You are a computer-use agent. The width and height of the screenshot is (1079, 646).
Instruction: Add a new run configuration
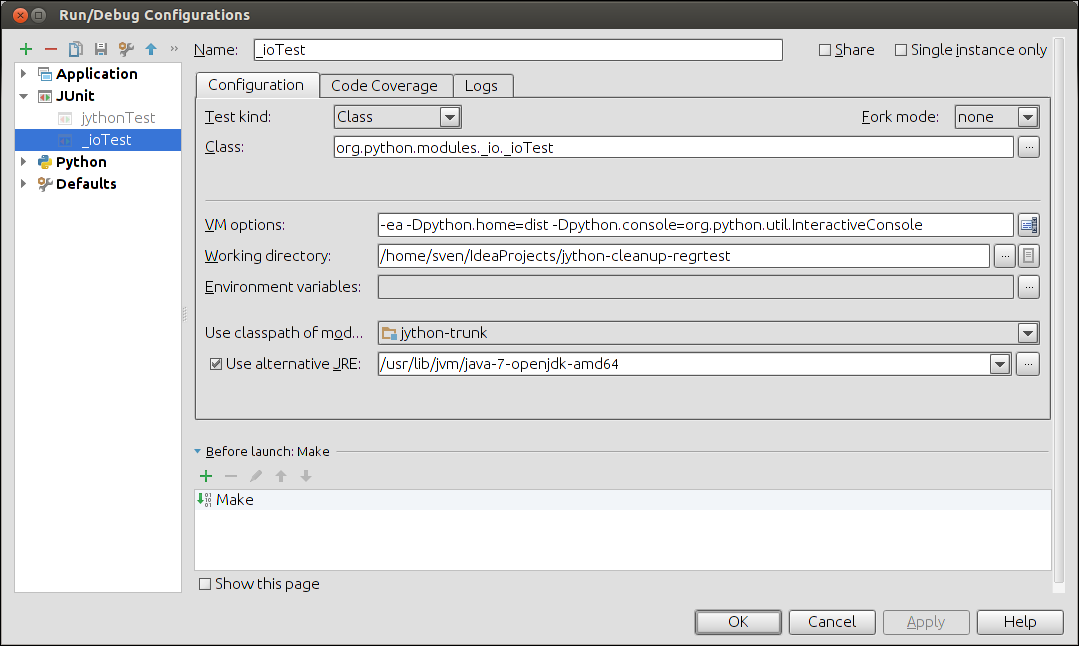(x=26, y=49)
